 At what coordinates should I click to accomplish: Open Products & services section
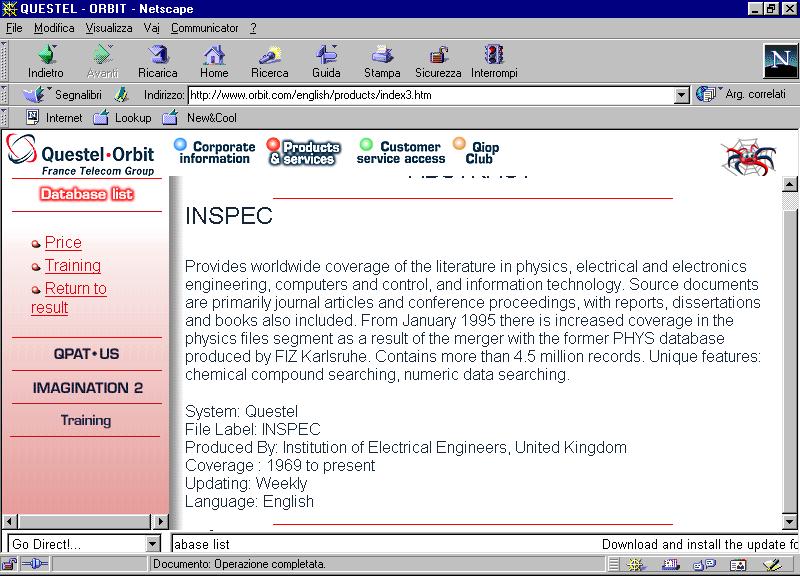click(304, 152)
